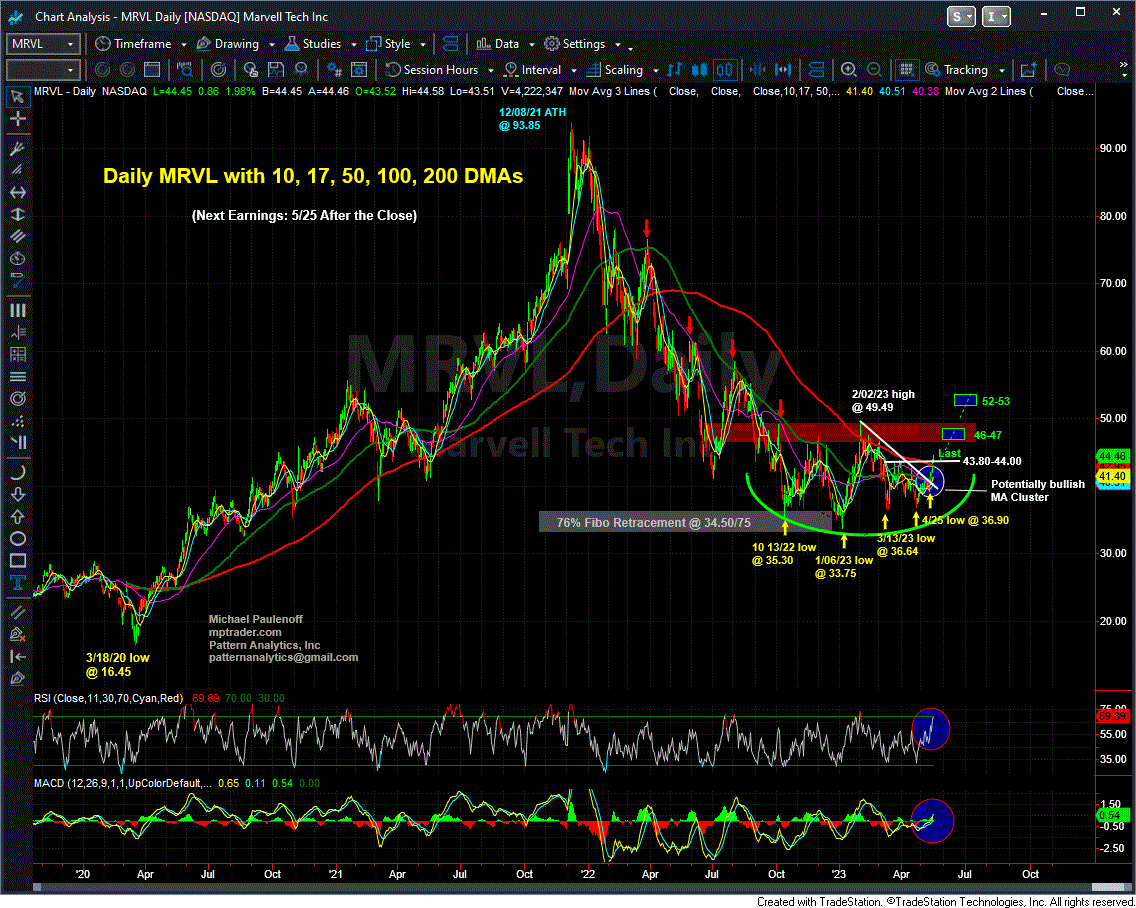This screenshot has width=1136, height=908.
Task: Select the time cycle circle tool
Action: click(x=17, y=259)
